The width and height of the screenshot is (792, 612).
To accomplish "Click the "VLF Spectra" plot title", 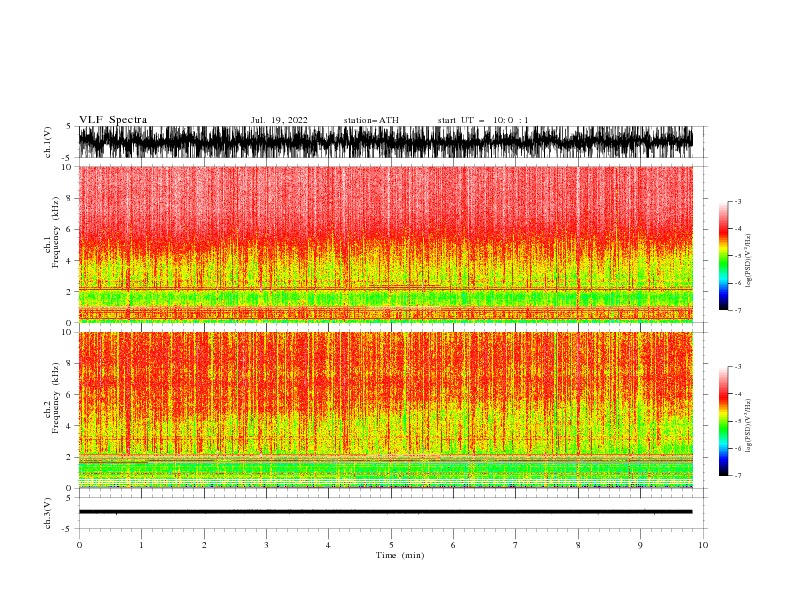I will pyautogui.click(x=113, y=120).
